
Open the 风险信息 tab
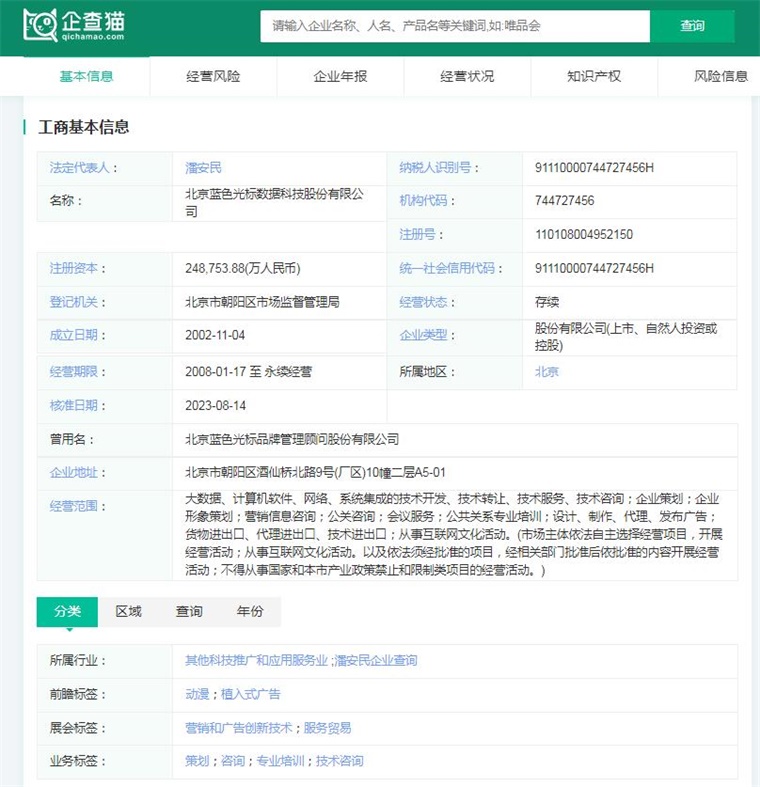[721, 76]
